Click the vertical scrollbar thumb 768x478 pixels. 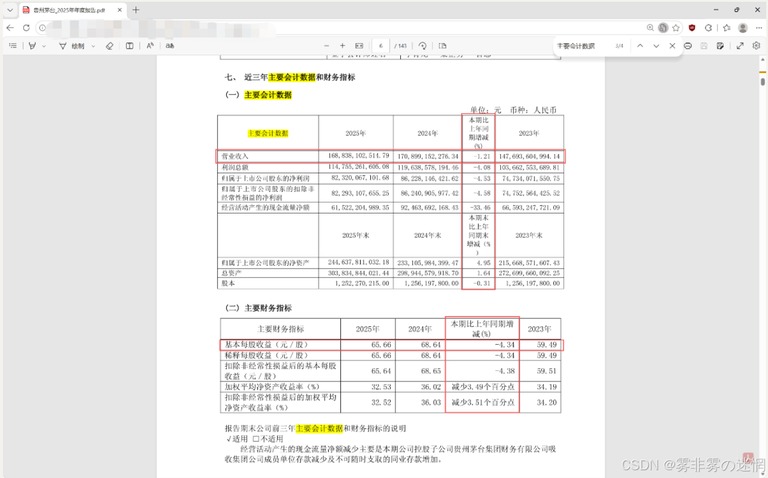tap(763, 81)
